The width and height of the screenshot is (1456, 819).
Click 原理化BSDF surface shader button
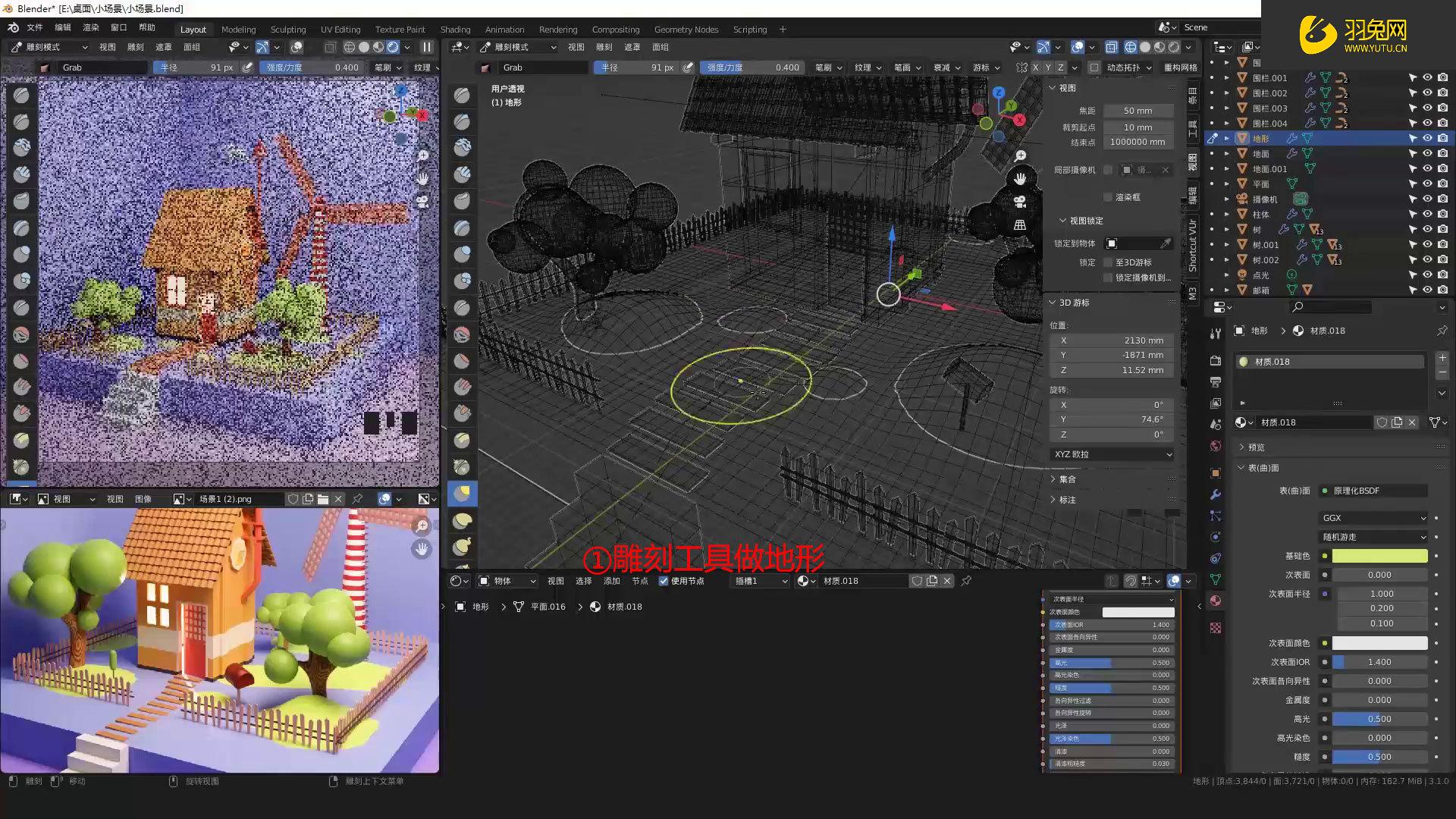point(1373,491)
